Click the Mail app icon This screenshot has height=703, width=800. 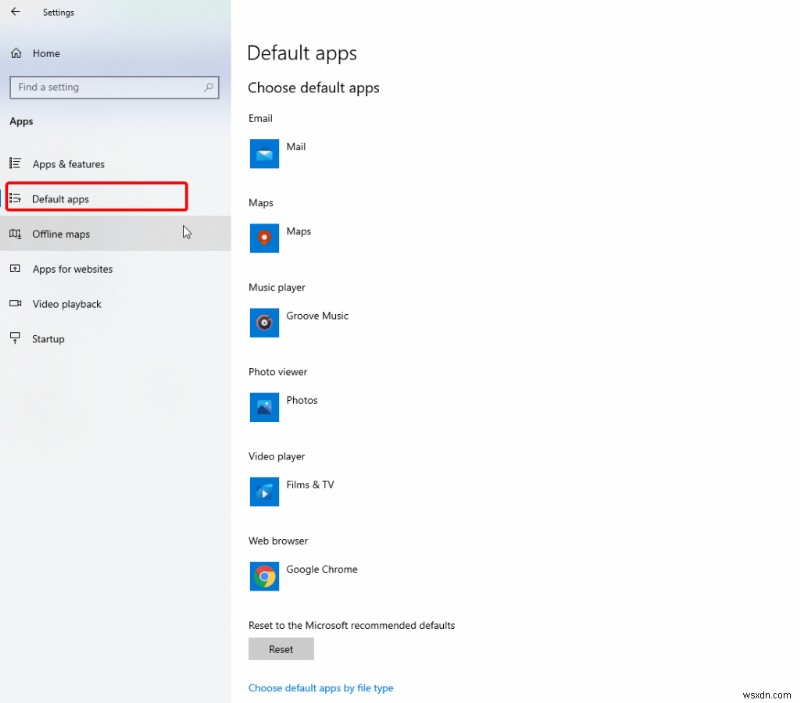pos(264,154)
